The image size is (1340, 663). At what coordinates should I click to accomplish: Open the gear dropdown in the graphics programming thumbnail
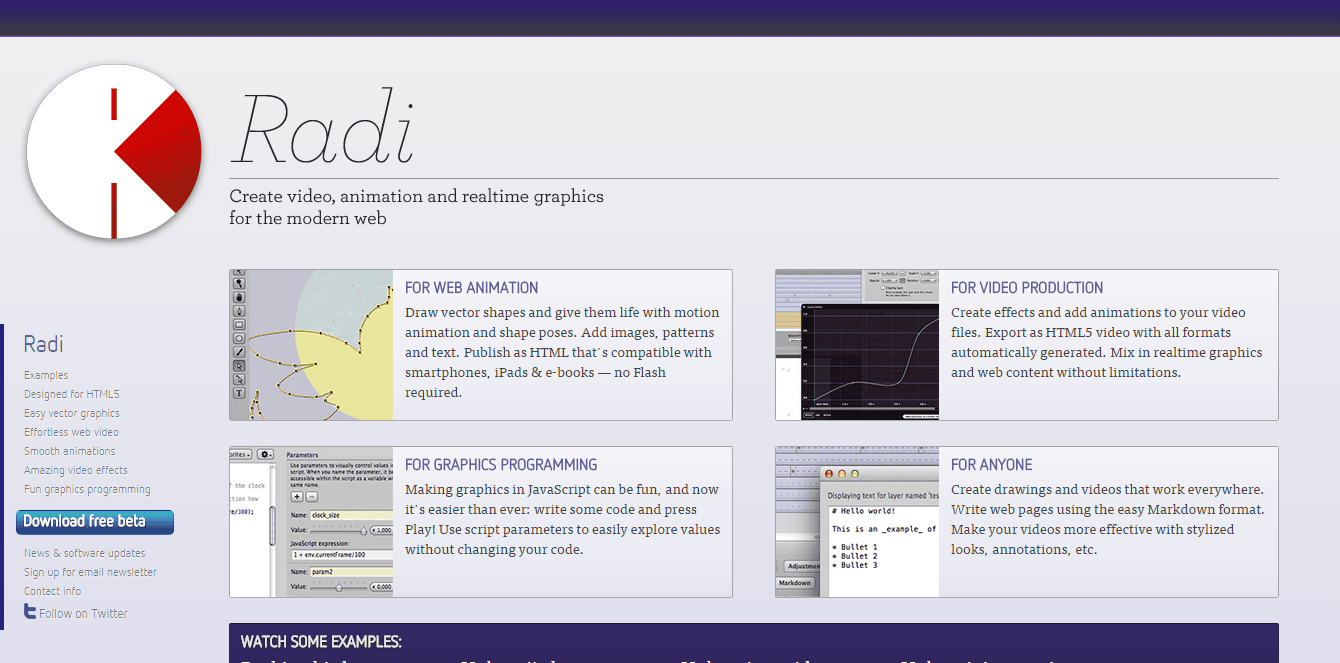coord(265,455)
